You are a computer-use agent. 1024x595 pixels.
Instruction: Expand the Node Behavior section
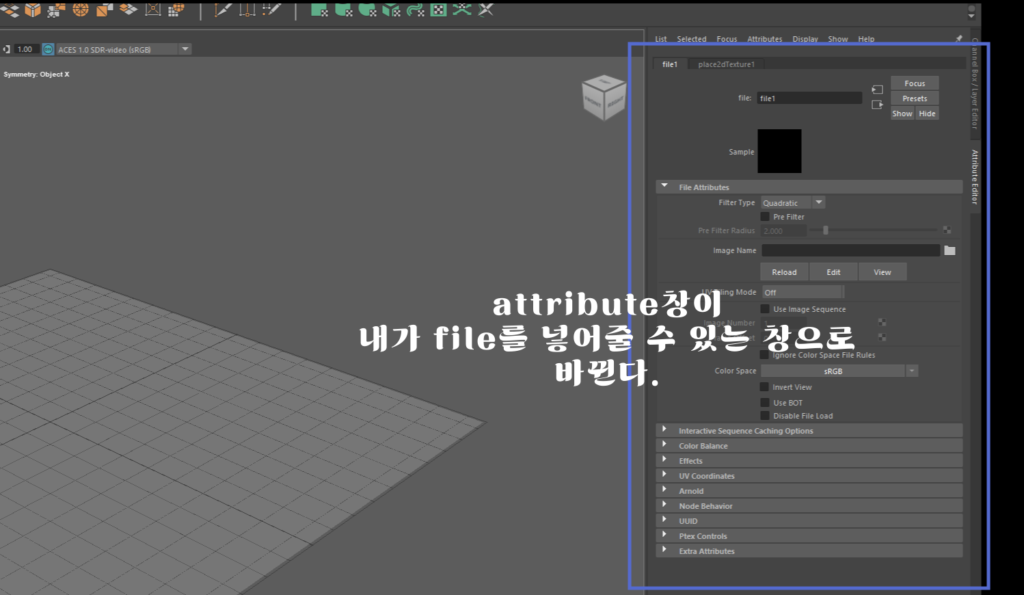tap(809, 506)
